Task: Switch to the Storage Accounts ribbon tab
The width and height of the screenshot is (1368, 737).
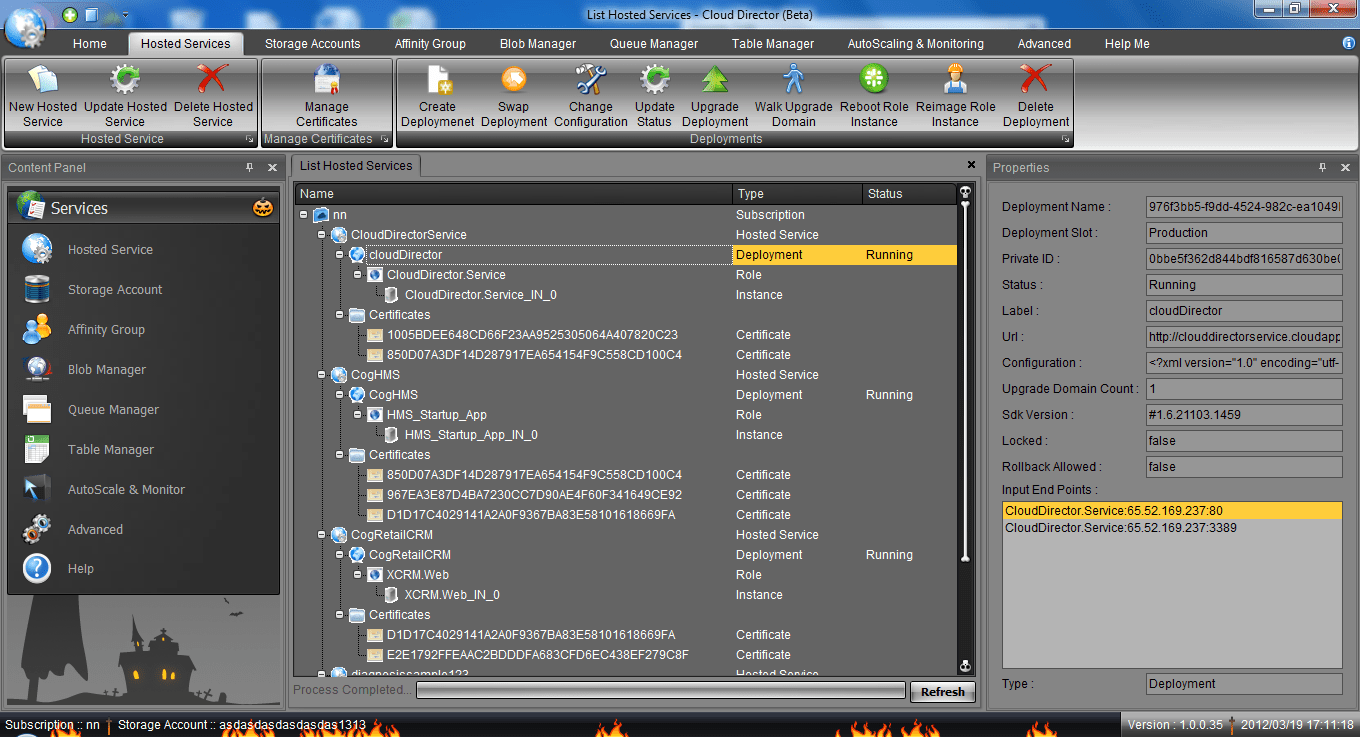Action: coord(312,44)
